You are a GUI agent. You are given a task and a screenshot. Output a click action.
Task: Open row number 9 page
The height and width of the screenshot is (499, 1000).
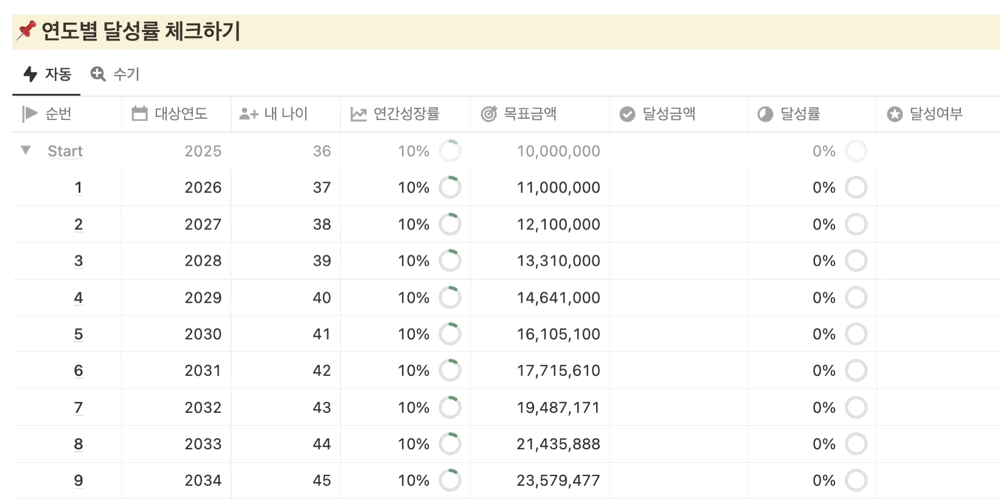coord(78,481)
